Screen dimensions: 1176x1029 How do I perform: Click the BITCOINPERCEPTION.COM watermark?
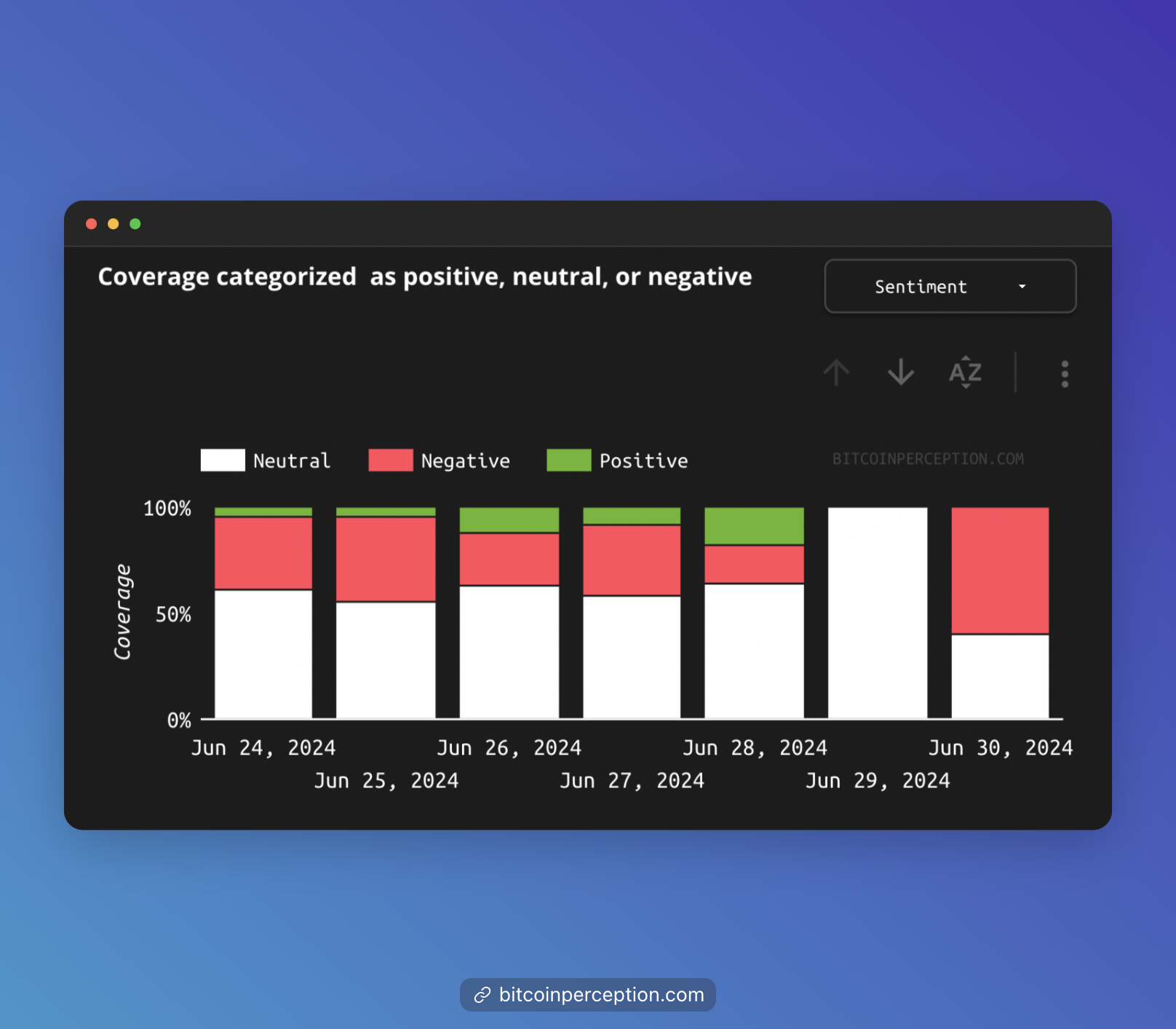928,459
